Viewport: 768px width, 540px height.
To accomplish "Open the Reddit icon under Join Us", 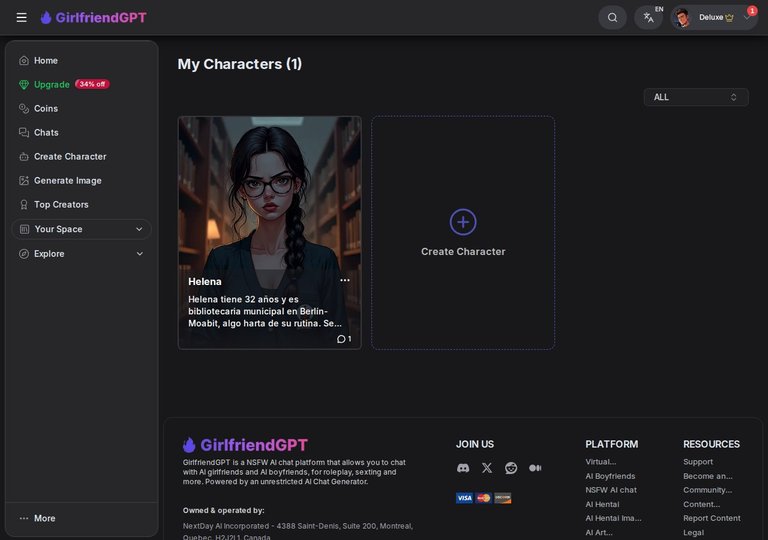I will pyautogui.click(x=511, y=468).
